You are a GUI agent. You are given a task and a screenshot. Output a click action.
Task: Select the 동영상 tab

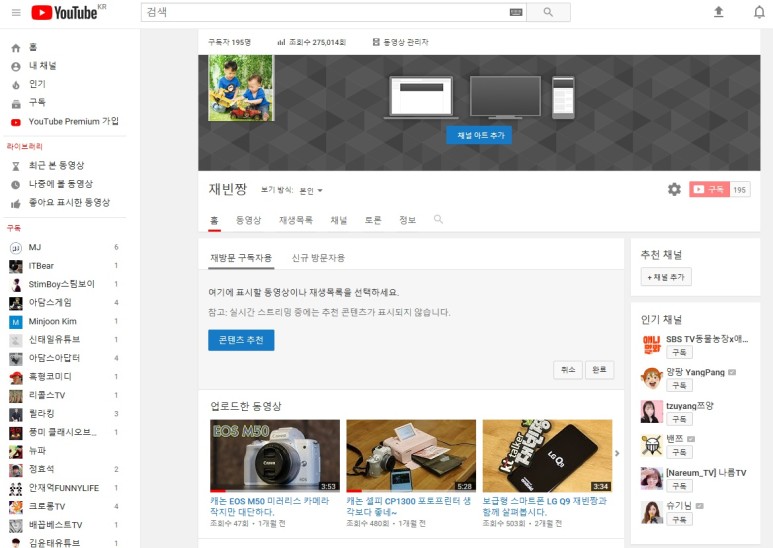248,220
